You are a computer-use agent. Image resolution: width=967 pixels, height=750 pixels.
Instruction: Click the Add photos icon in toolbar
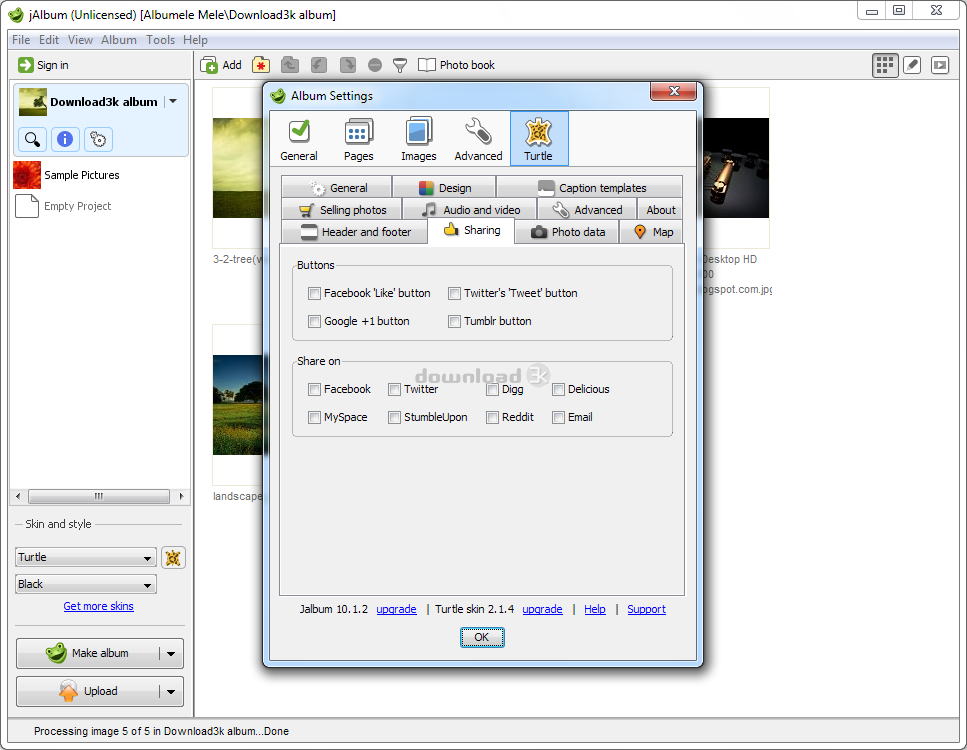[209, 65]
